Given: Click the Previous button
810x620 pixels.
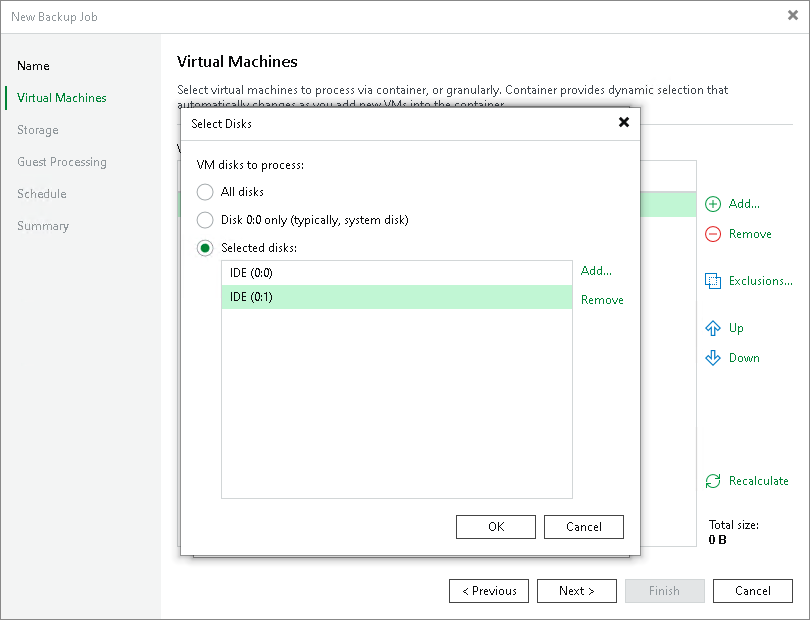Looking at the screenshot, I should 489,591.
